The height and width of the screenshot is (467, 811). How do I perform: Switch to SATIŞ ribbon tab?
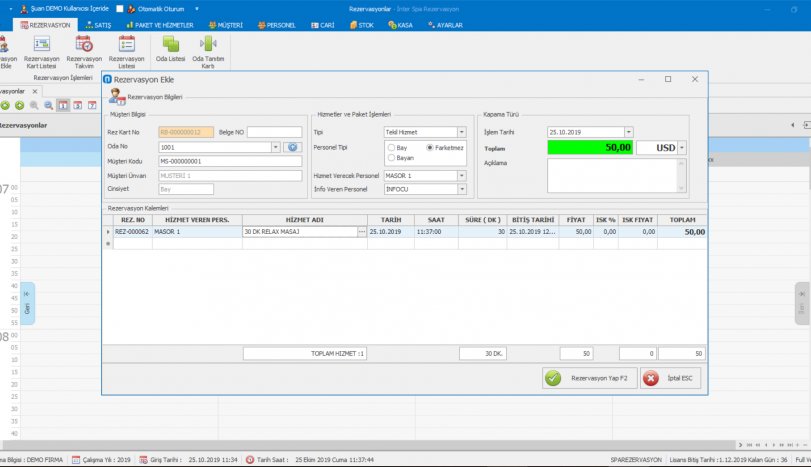pos(98,25)
